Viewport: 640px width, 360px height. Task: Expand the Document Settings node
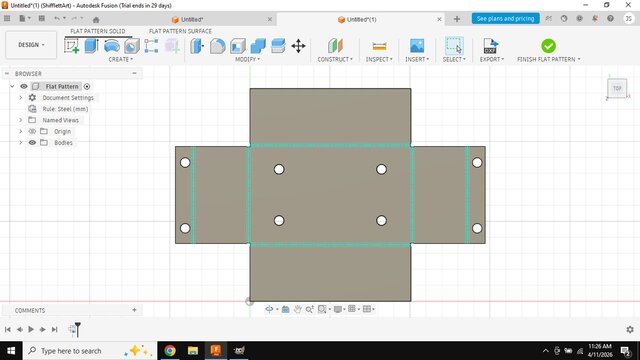click(20, 98)
